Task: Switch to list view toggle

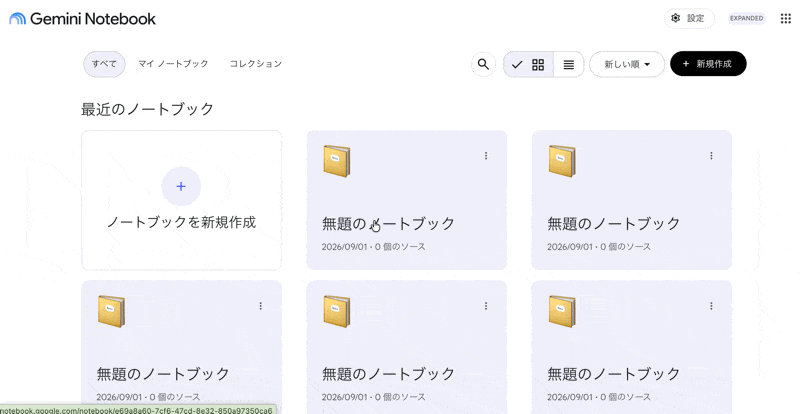Action: (x=568, y=64)
